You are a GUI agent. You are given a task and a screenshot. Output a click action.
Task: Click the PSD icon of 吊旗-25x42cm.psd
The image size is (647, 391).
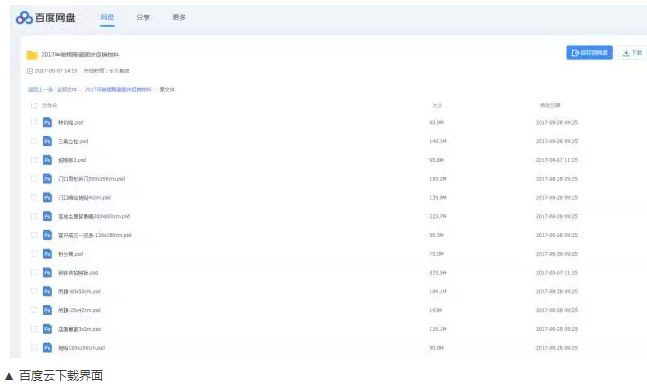(47, 310)
